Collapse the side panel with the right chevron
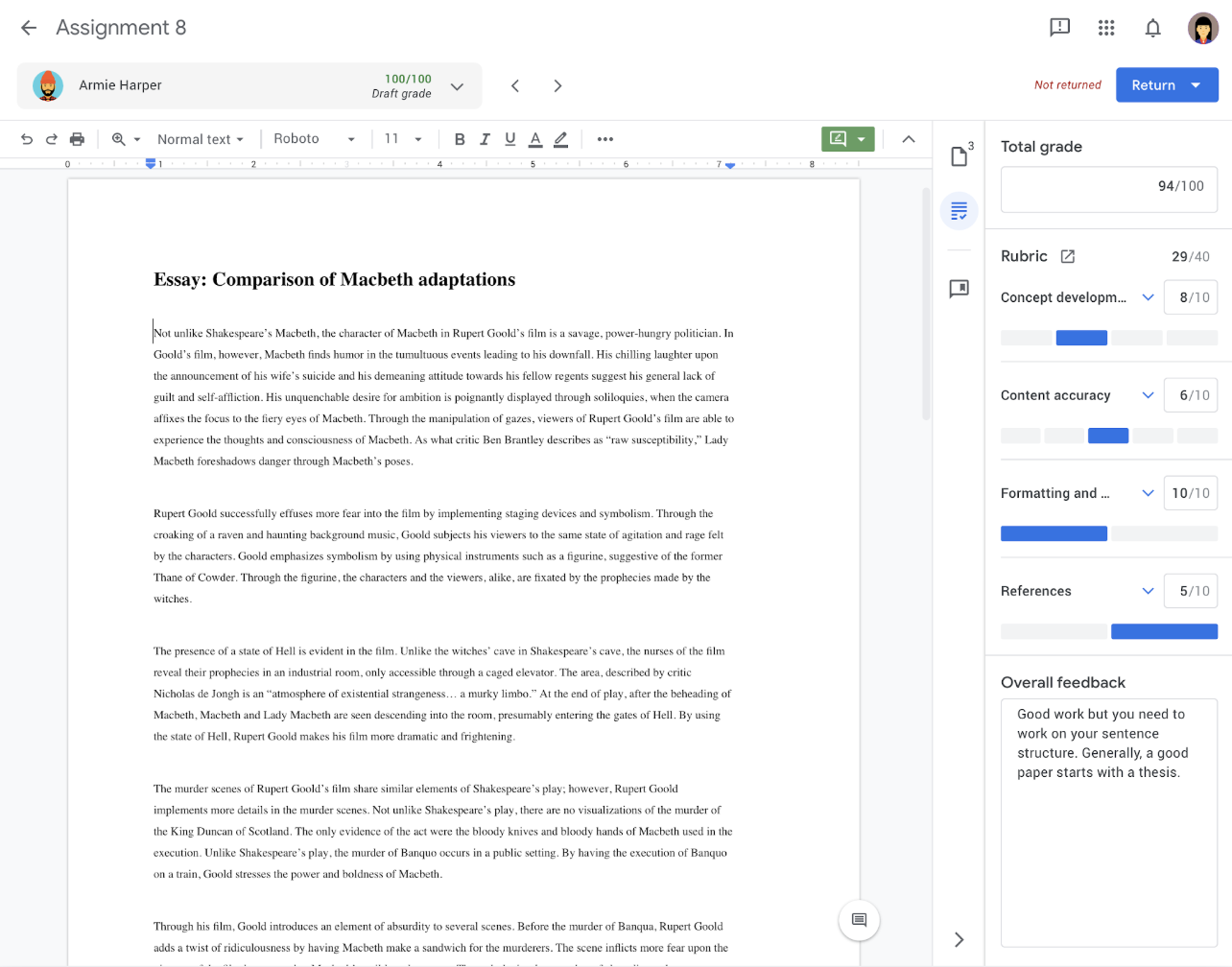The width and height of the screenshot is (1232, 967). pyautogui.click(x=959, y=939)
